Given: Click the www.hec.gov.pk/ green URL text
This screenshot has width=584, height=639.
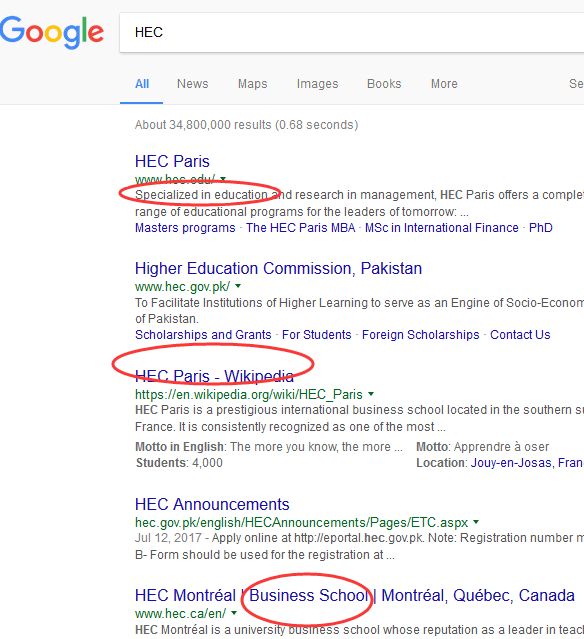Looking at the screenshot, I should pos(182,286).
